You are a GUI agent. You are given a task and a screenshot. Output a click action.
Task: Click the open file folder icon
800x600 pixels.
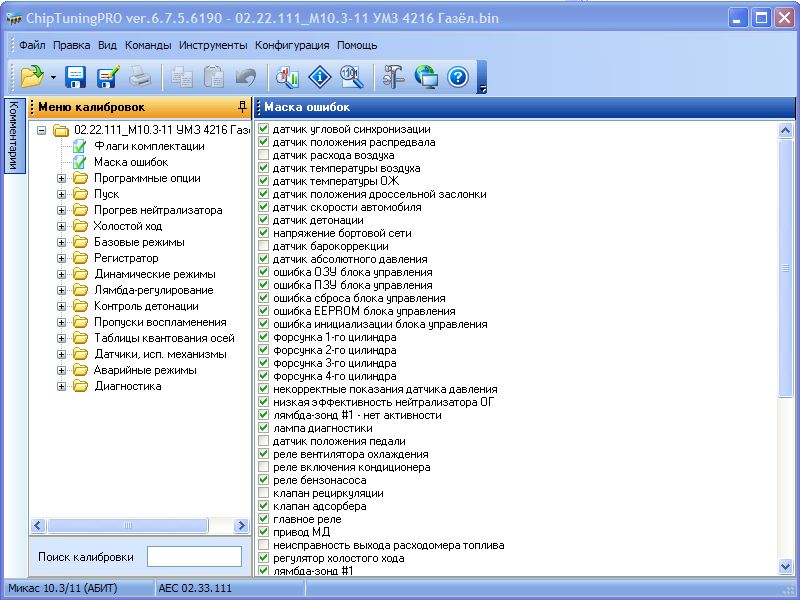(32, 77)
